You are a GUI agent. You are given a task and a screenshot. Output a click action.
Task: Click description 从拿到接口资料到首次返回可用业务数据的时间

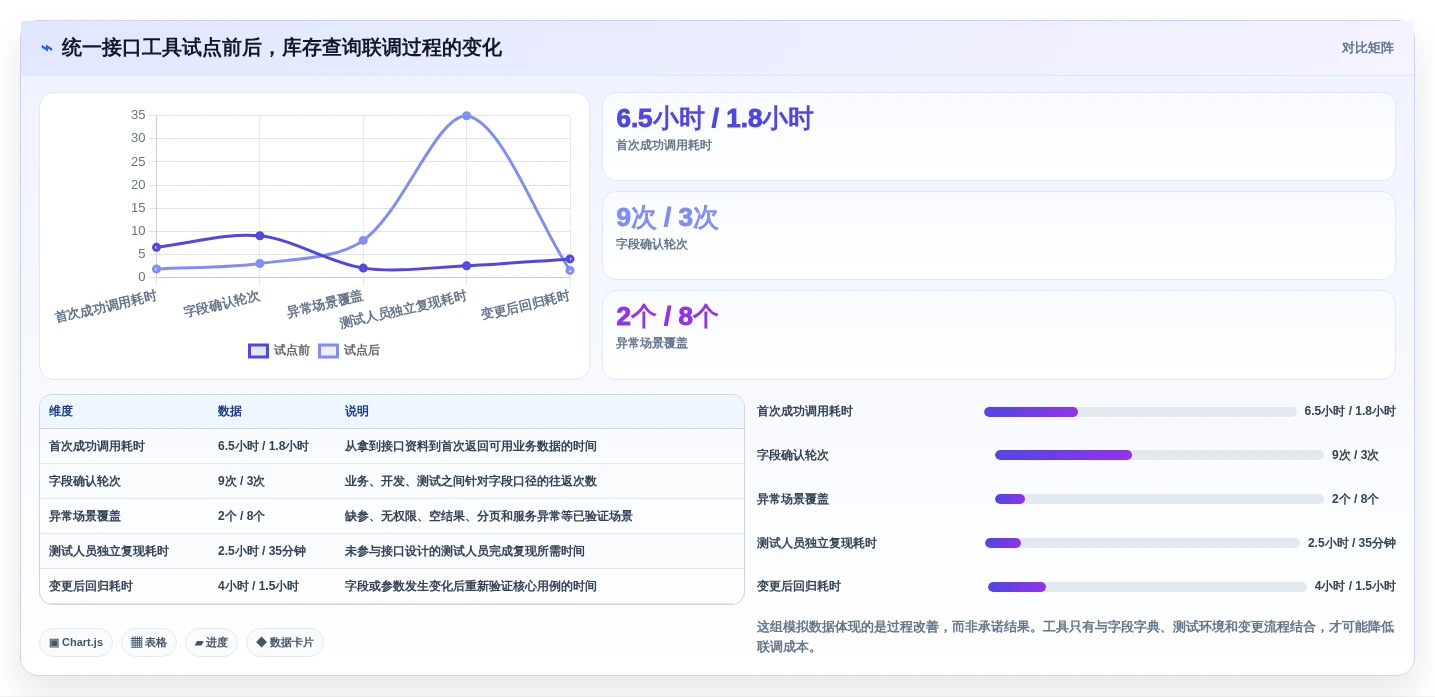pos(471,447)
